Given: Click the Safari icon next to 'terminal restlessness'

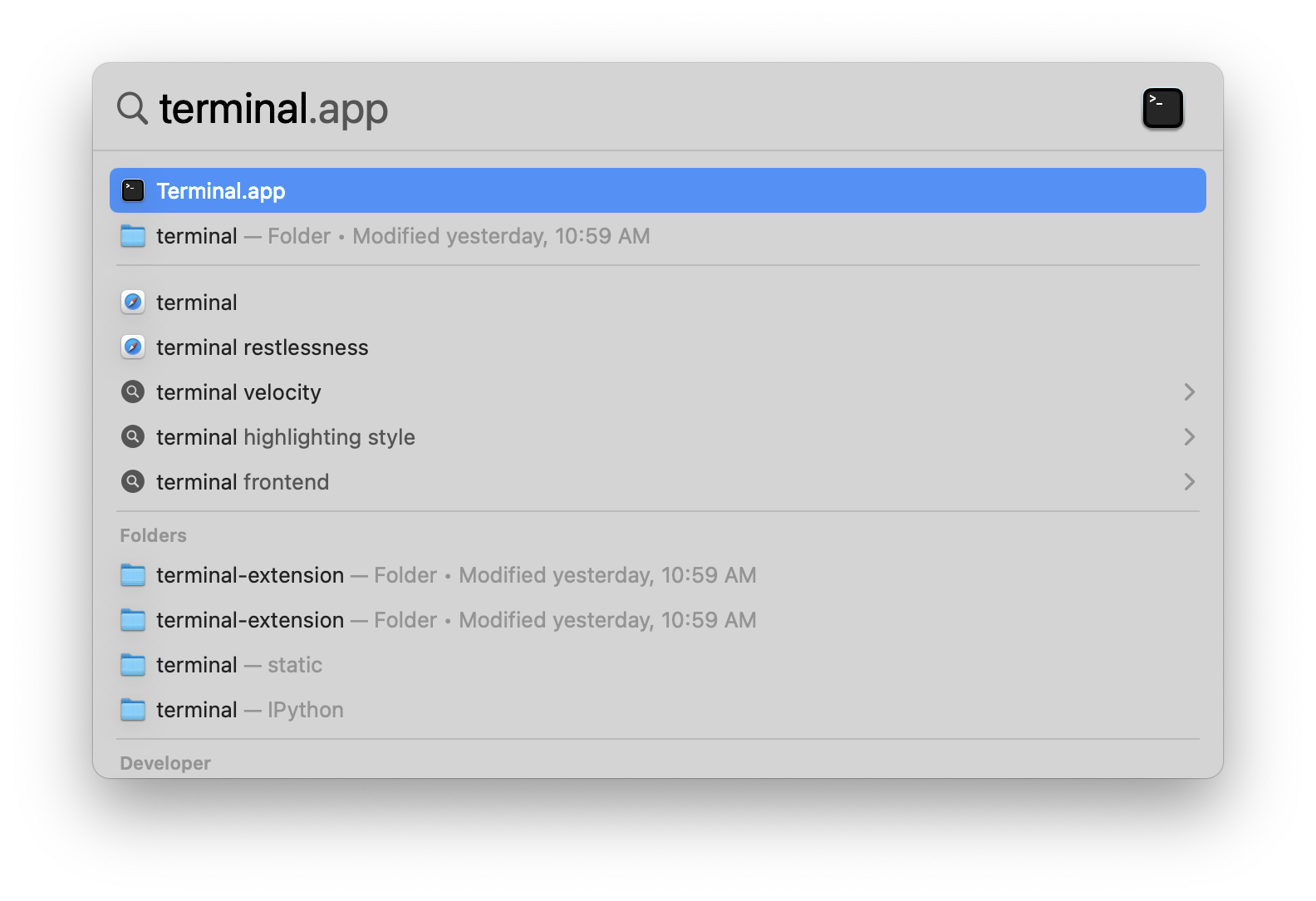Looking at the screenshot, I should pyautogui.click(x=133, y=347).
